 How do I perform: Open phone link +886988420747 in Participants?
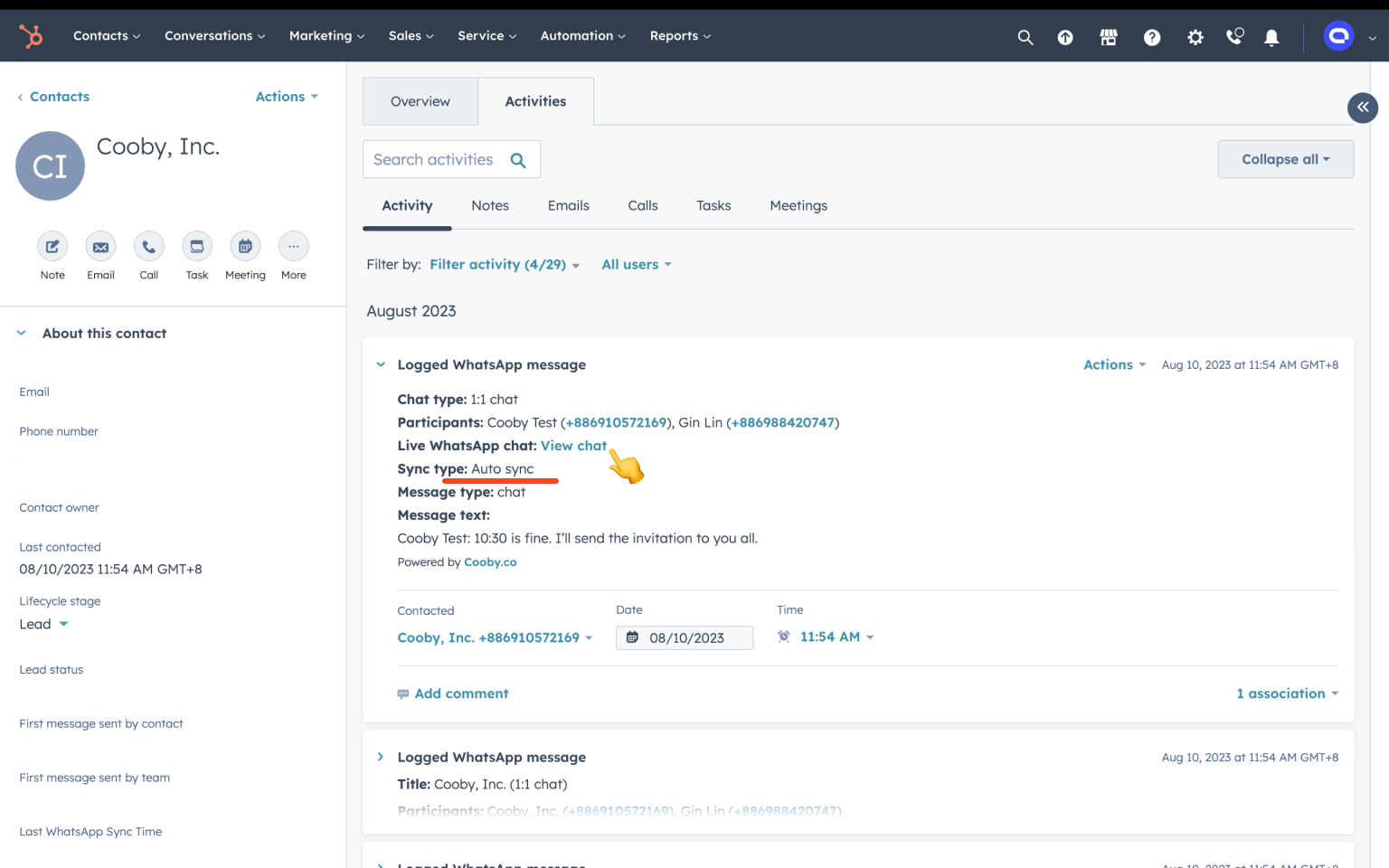click(783, 423)
